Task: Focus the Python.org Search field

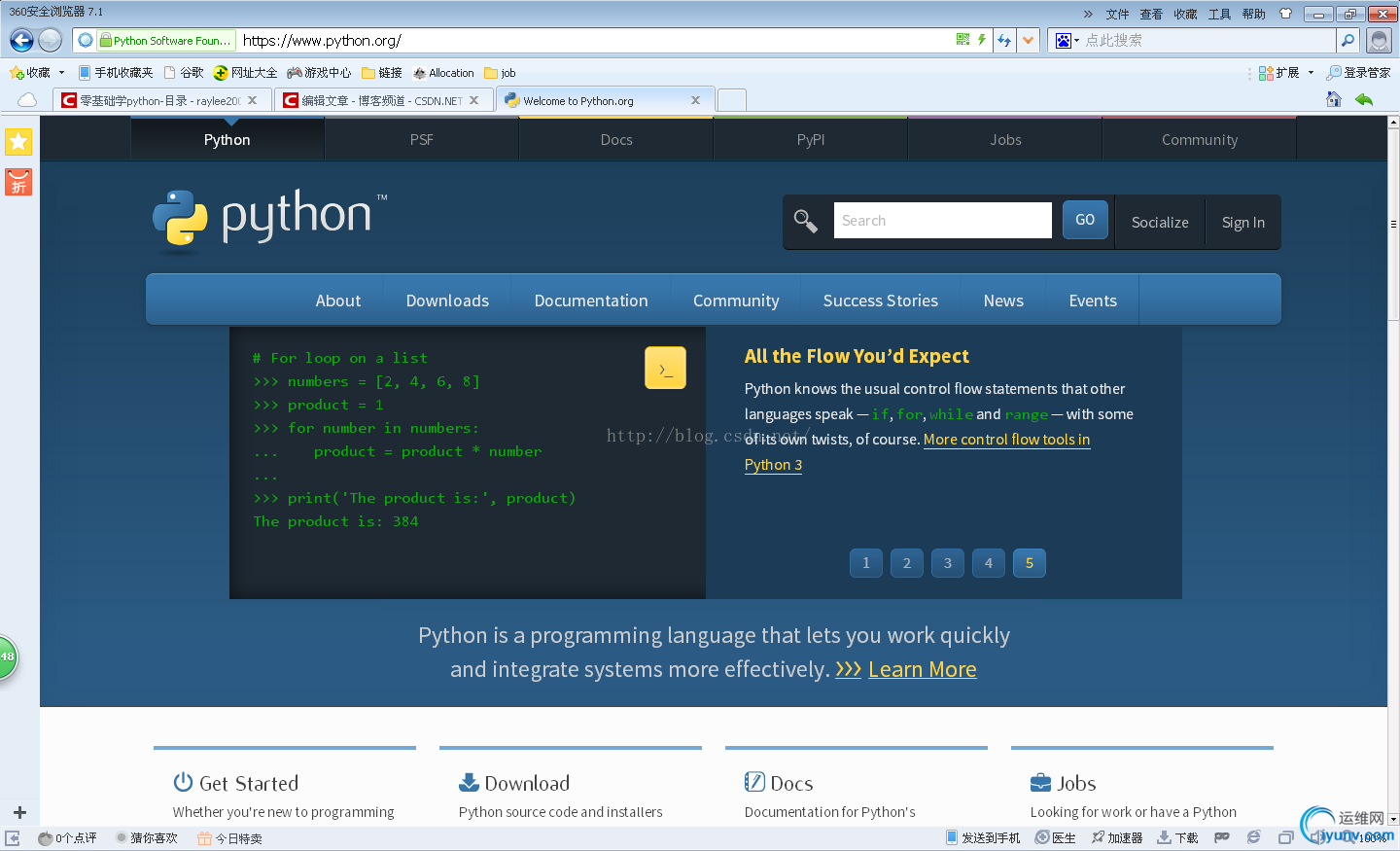Action: click(942, 221)
